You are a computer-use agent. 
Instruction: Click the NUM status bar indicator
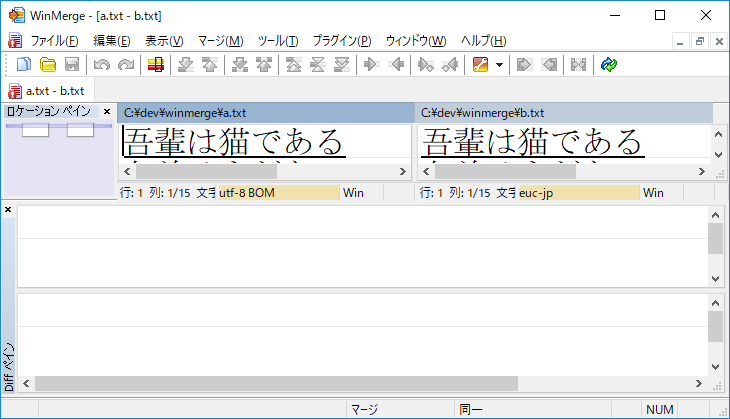click(660, 410)
